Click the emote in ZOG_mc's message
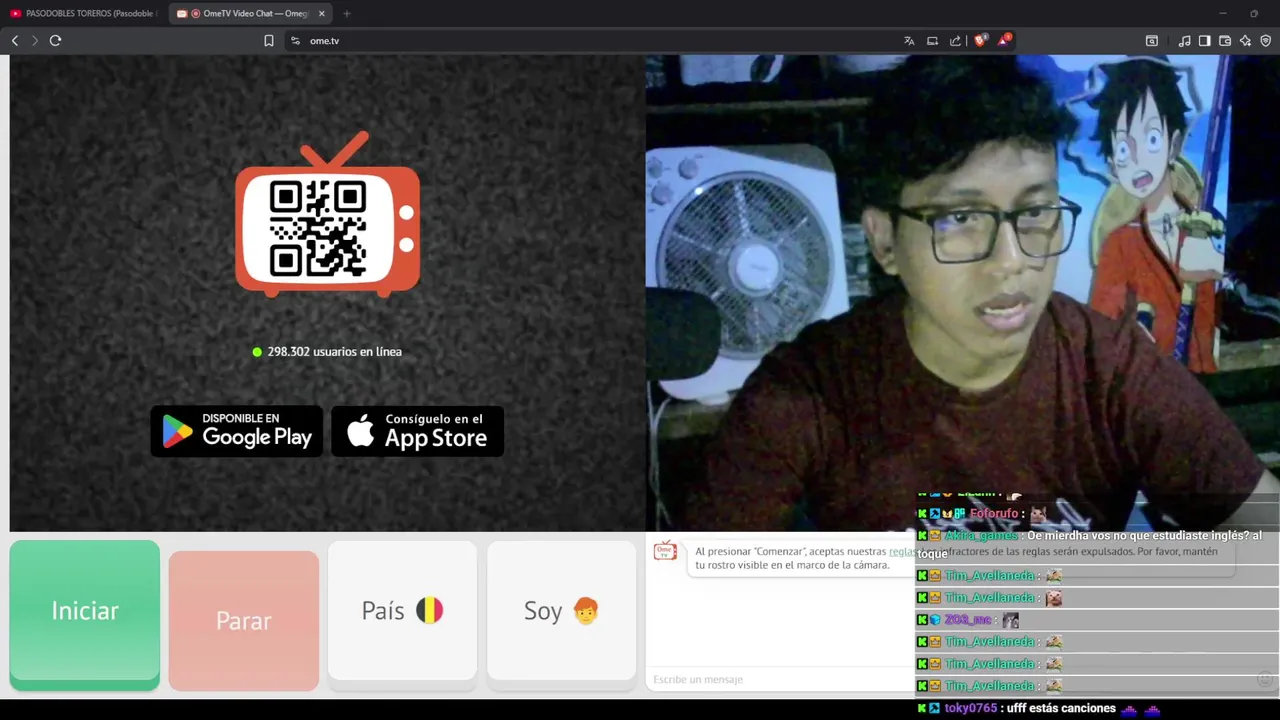This screenshot has height=720, width=1280. click(1011, 620)
